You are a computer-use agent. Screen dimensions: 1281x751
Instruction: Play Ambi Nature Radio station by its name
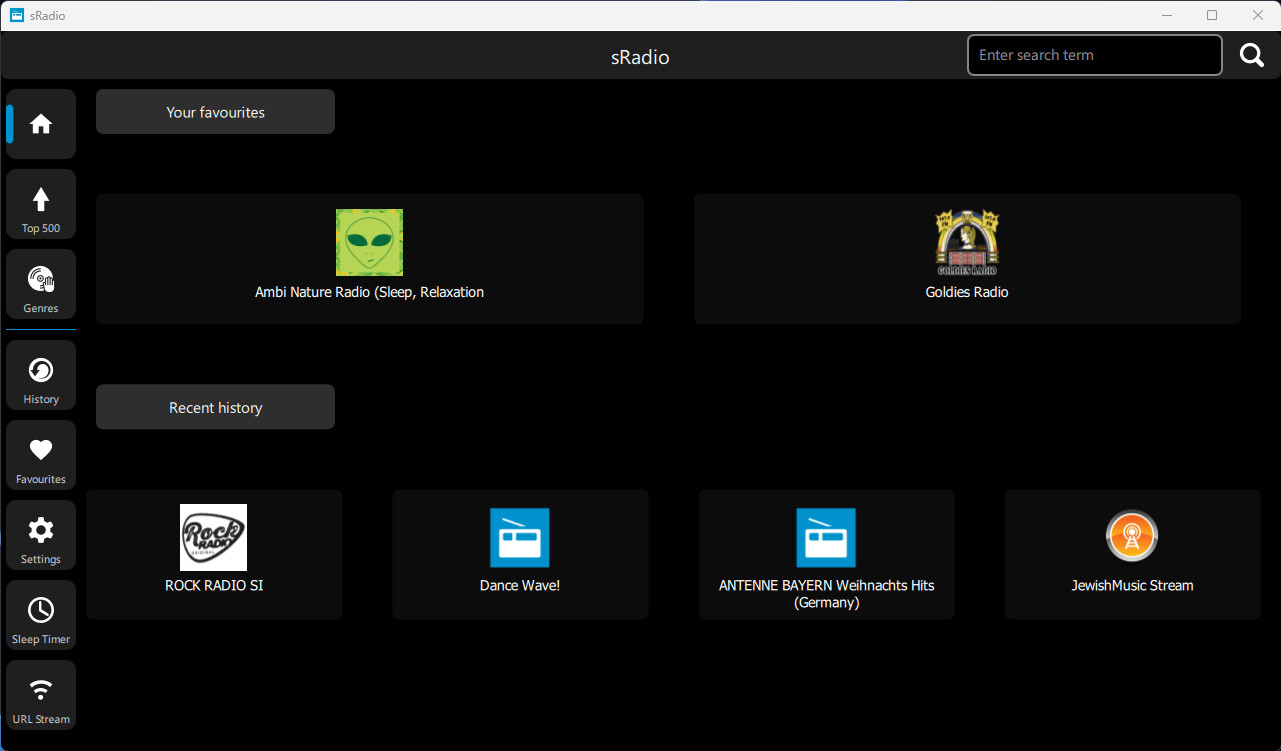click(x=369, y=292)
